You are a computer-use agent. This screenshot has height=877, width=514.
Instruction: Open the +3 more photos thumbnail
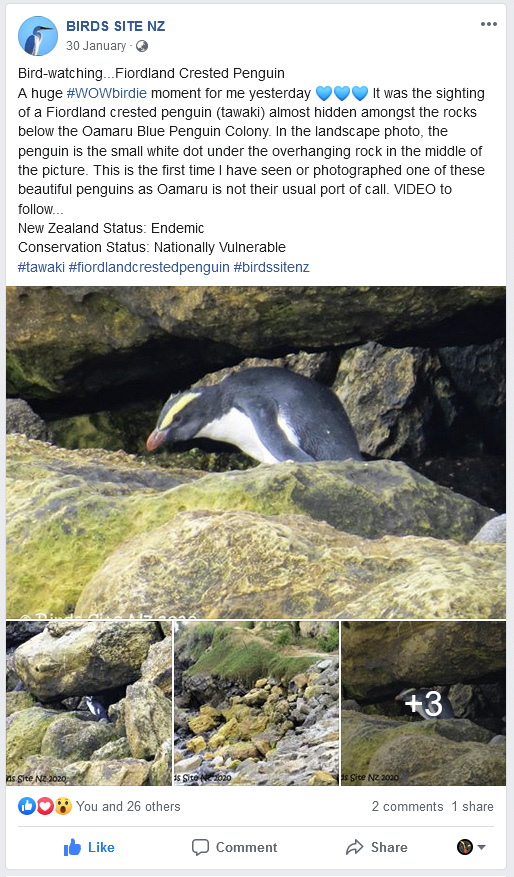(423, 703)
